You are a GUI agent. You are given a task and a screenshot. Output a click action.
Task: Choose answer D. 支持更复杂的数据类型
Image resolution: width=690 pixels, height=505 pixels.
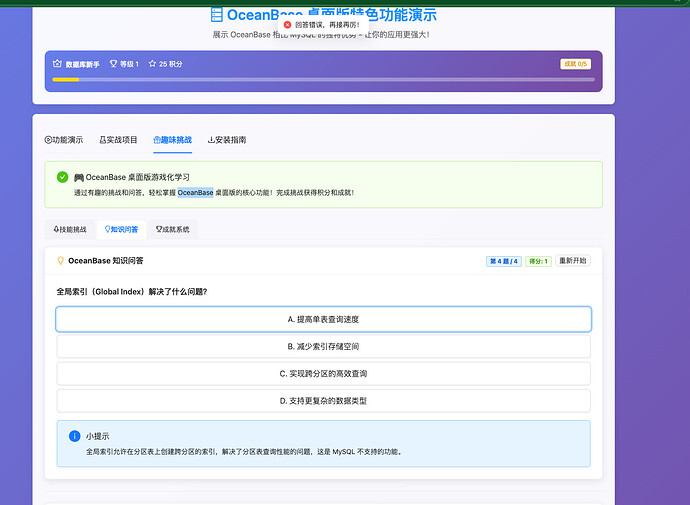(323, 401)
